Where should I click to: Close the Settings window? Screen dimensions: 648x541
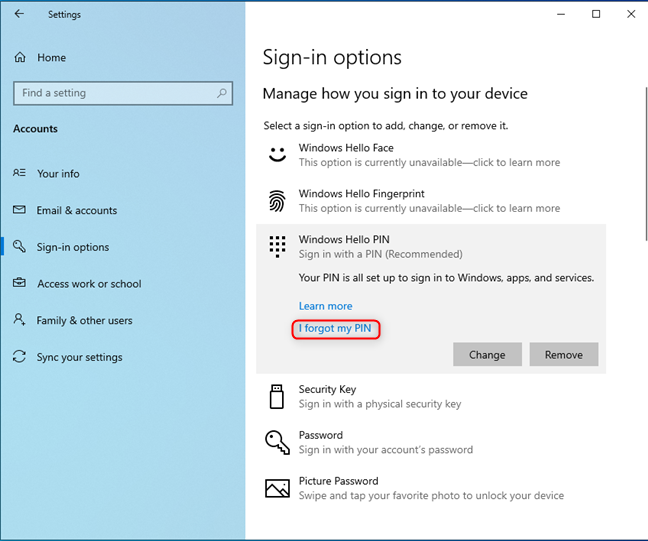631,14
